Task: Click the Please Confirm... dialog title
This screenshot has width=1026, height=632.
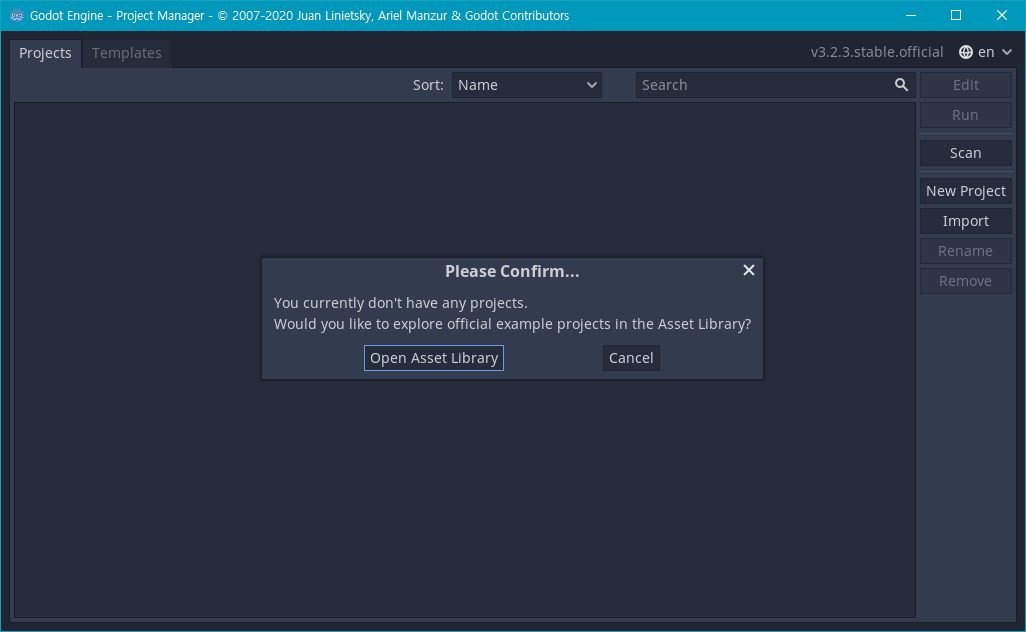Action: click(512, 272)
